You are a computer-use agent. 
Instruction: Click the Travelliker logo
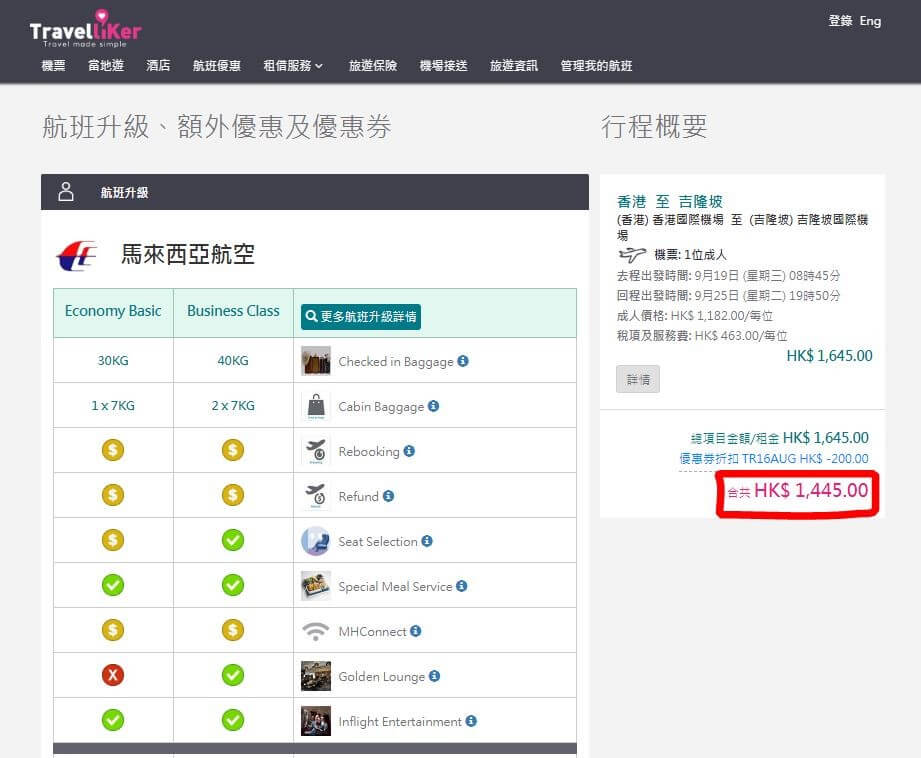point(85,29)
